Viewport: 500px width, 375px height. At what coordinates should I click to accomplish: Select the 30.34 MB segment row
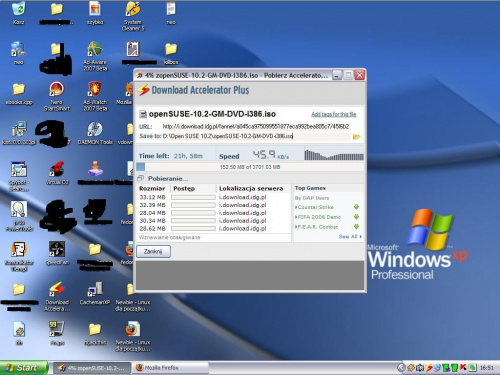(214, 221)
